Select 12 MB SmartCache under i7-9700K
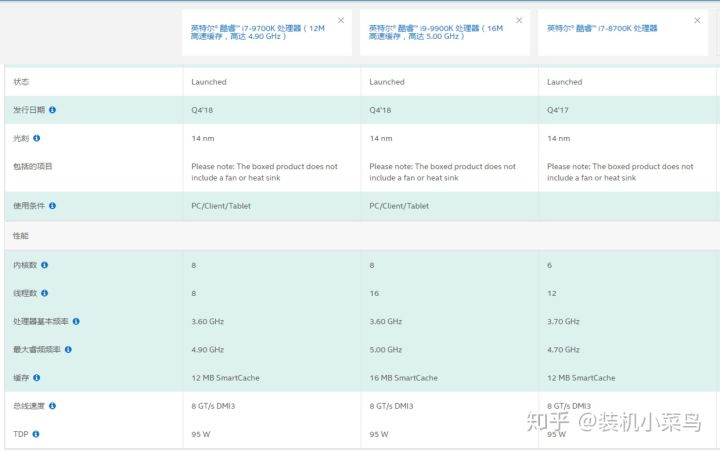This screenshot has height=451, width=720. [225, 378]
